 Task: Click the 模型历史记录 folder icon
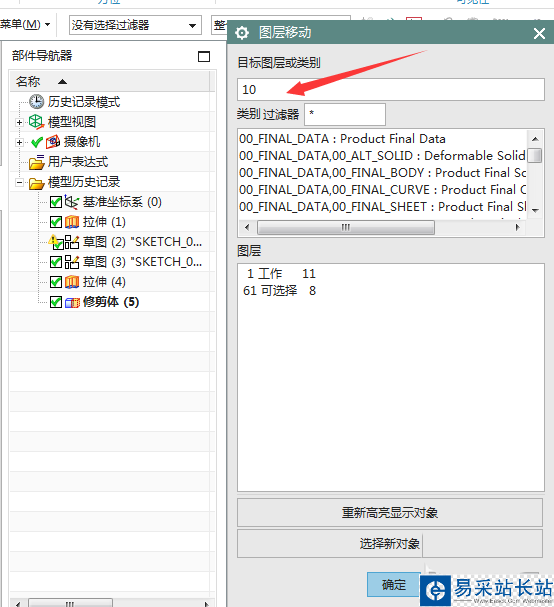tap(36, 183)
